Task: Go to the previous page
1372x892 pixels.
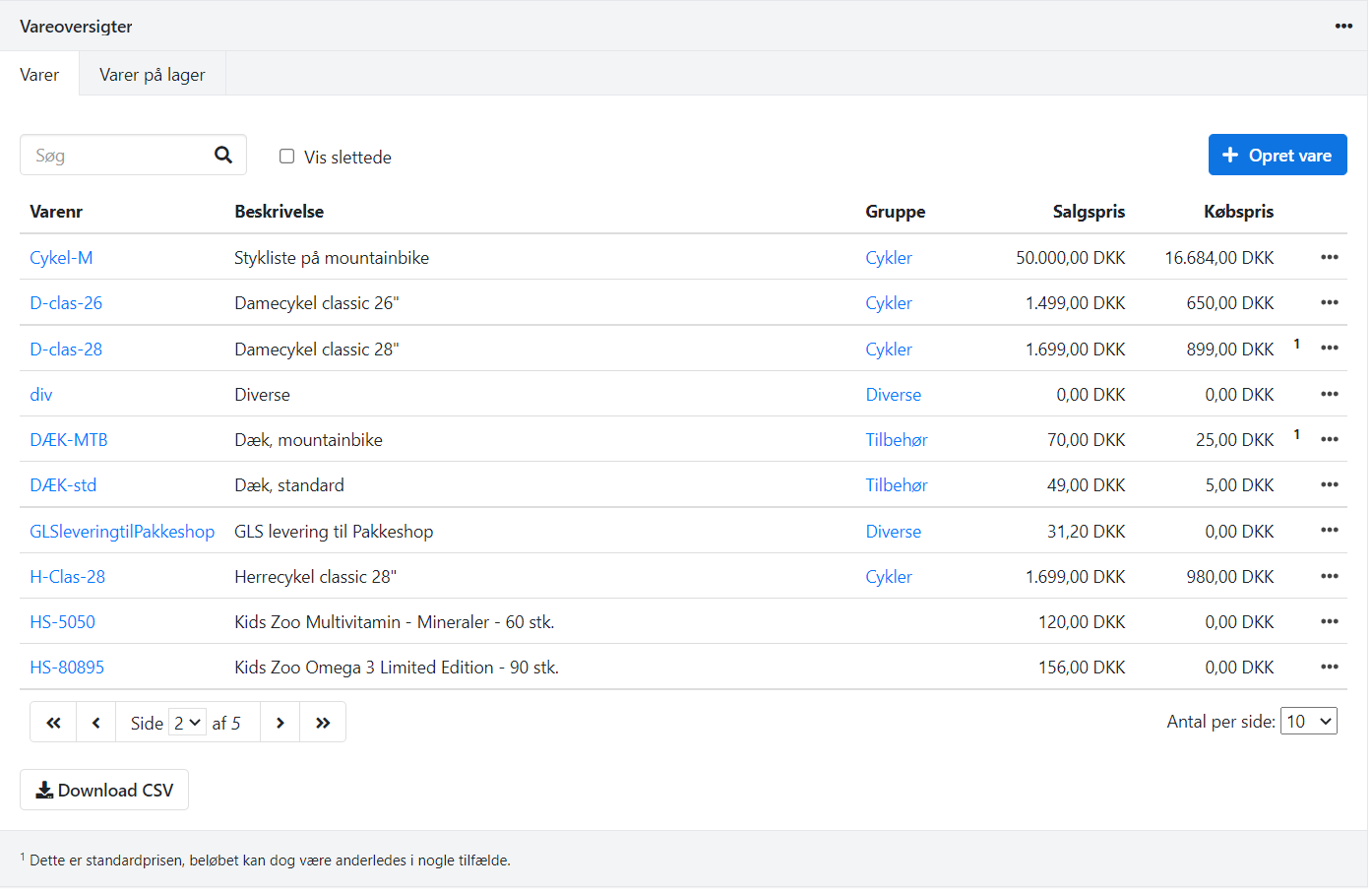Action: [x=96, y=723]
